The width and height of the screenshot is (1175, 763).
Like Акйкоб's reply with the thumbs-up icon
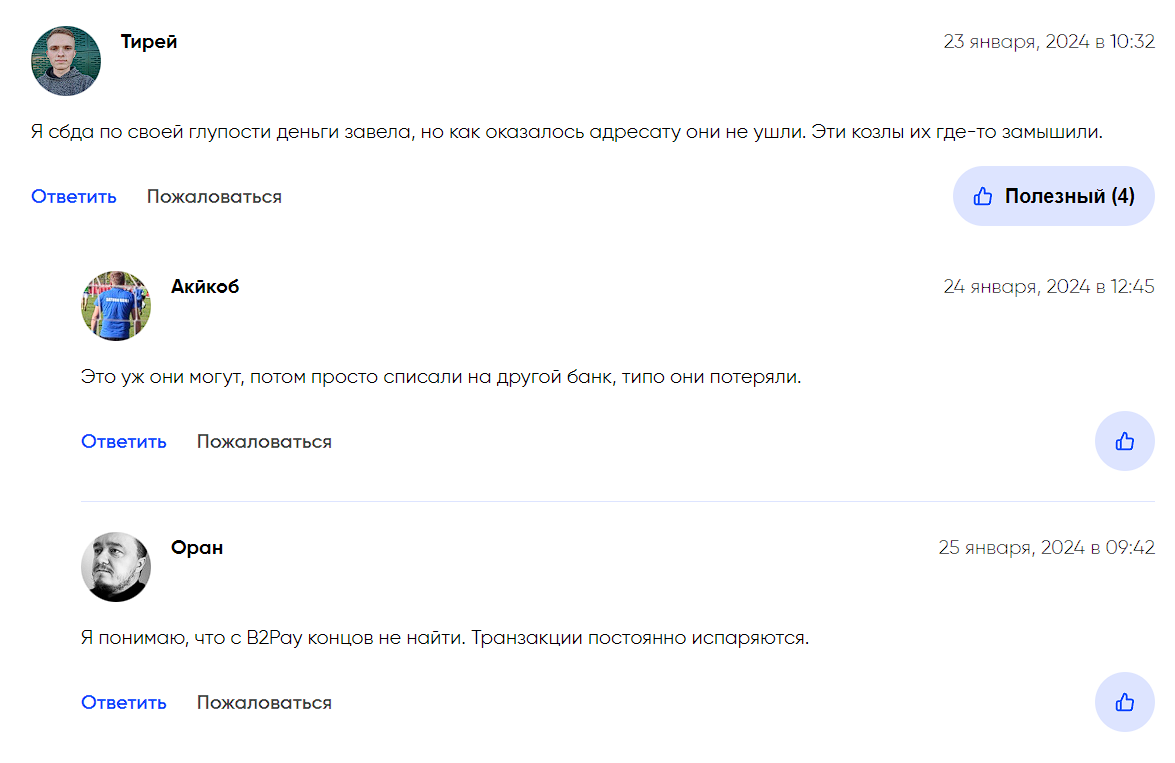coord(1124,441)
